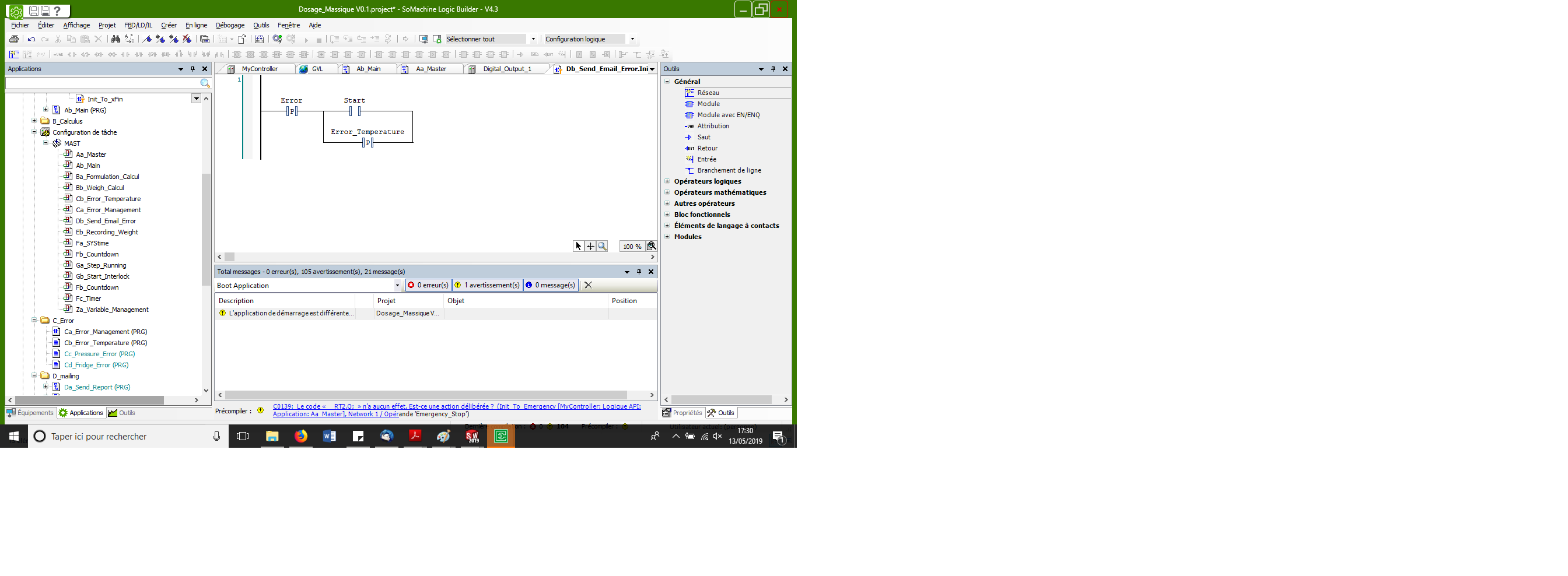This screenshot has height=576, width=1568.
Task: Expand Opérateurs logiques category
Action: click(667, 181)
